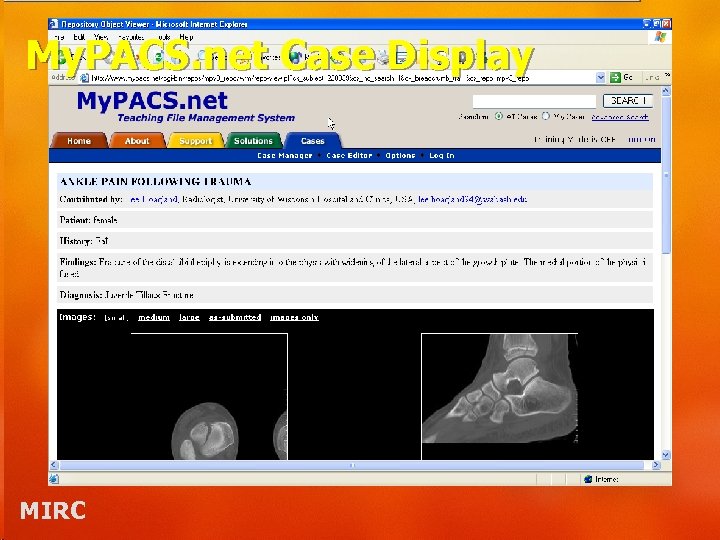Open the Advanced Search link
This screenshot has width=720, height=540.
click(619, 117)
